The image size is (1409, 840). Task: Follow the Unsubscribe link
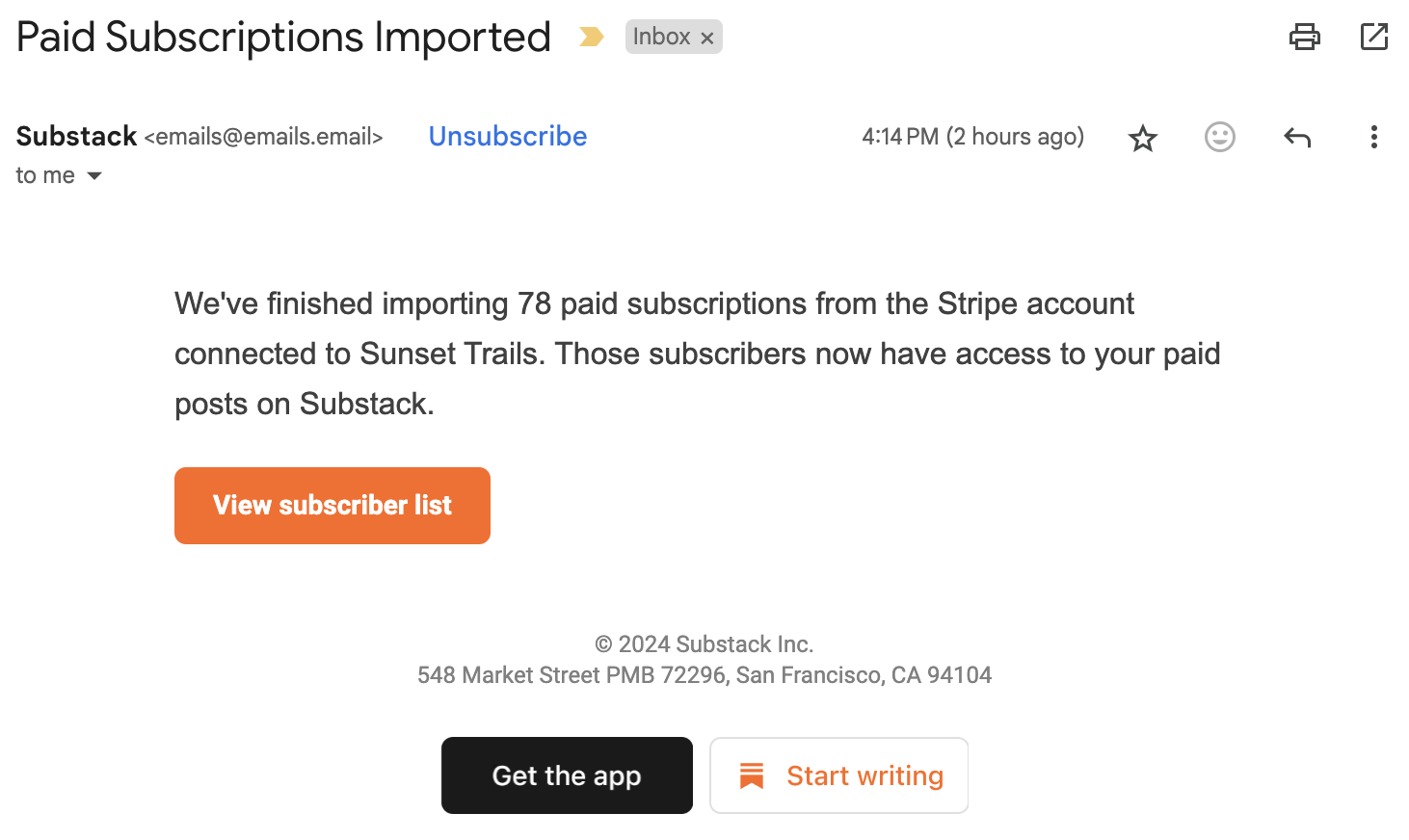tap(508, 136)
